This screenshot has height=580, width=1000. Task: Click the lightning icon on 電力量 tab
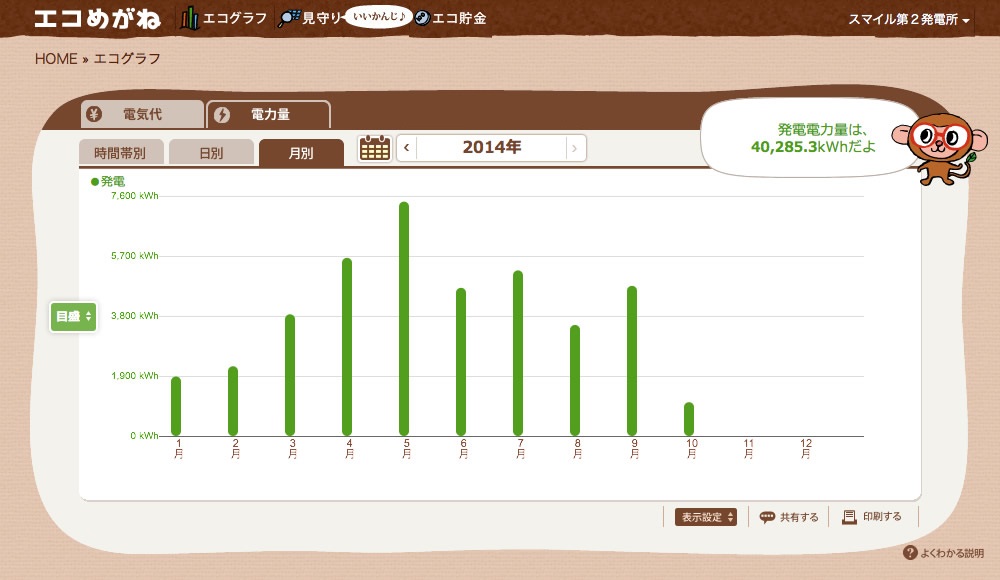pyautogui.click(x=222, y=115)
